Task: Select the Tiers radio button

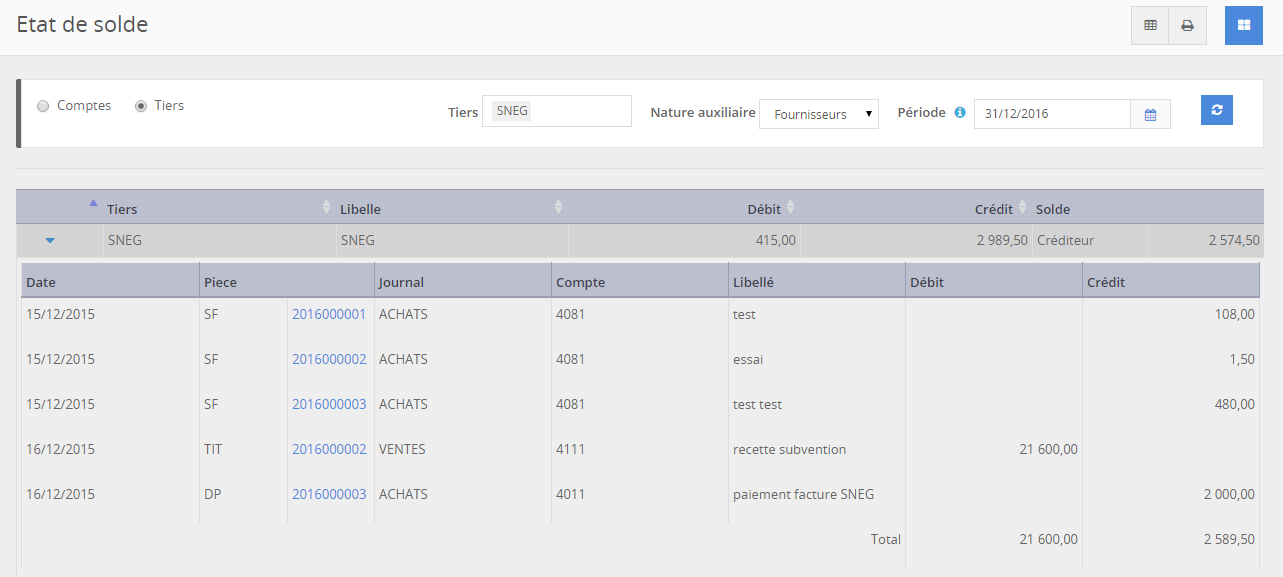Action: point(141,106)
